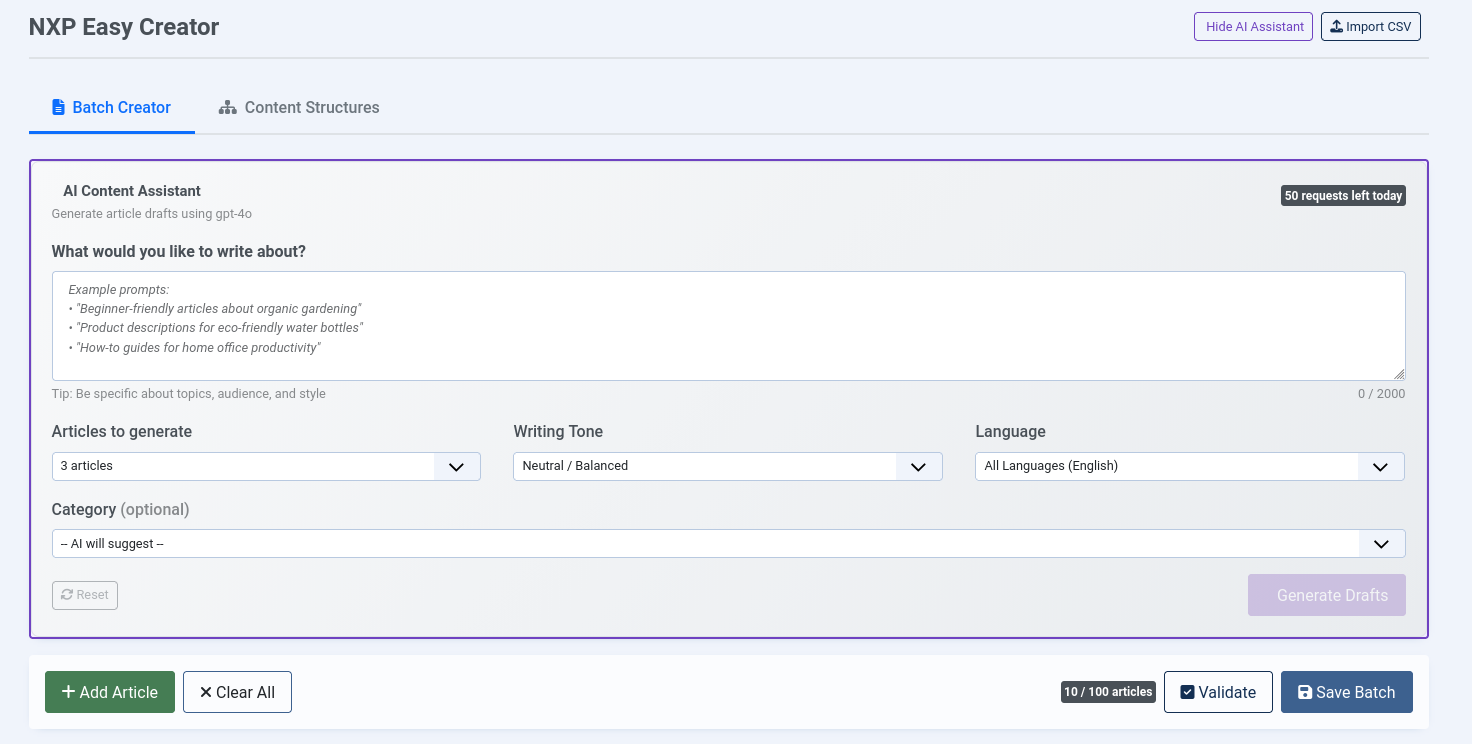1472x744 pixels.
Task: Click the floppy disk icon in Save Batch
Action: click(1304, 692)
